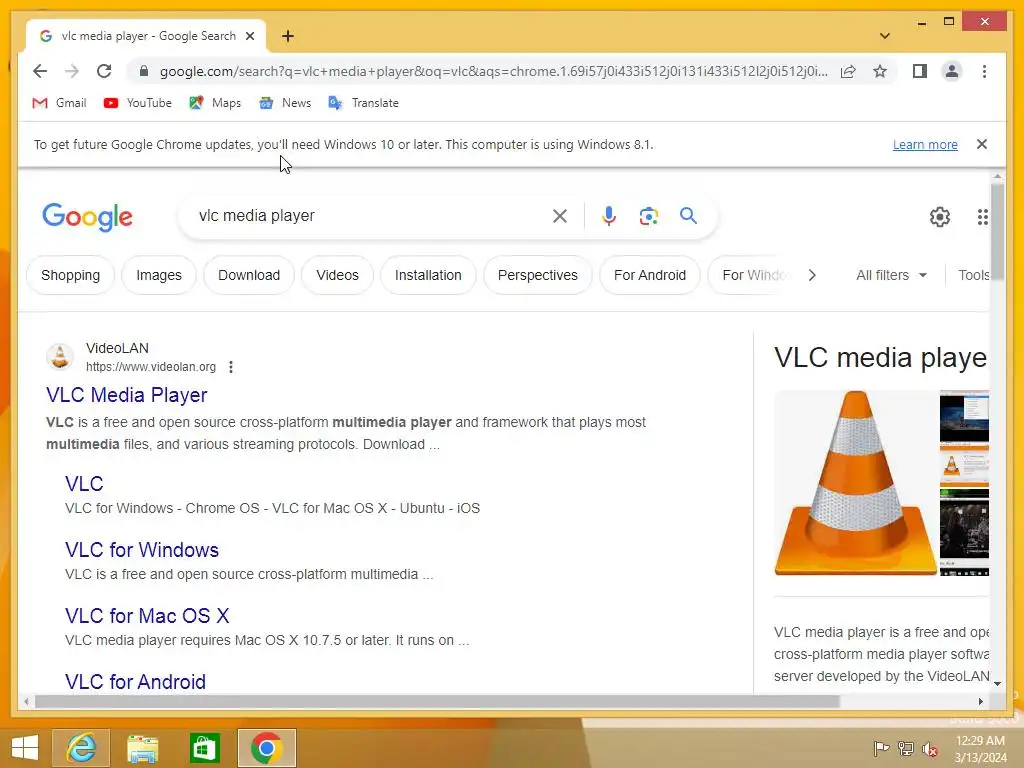The image size is (1024, 768).
Task: Select the Download filter chip
Action: (249, 275)
